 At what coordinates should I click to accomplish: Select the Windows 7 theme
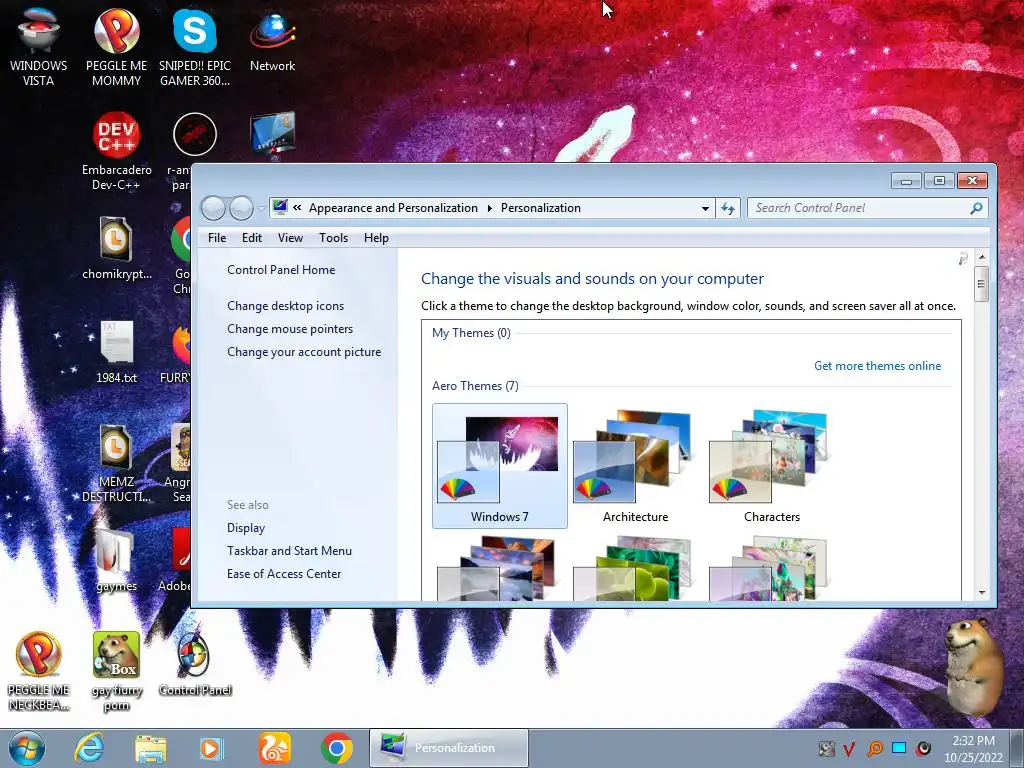500,466
